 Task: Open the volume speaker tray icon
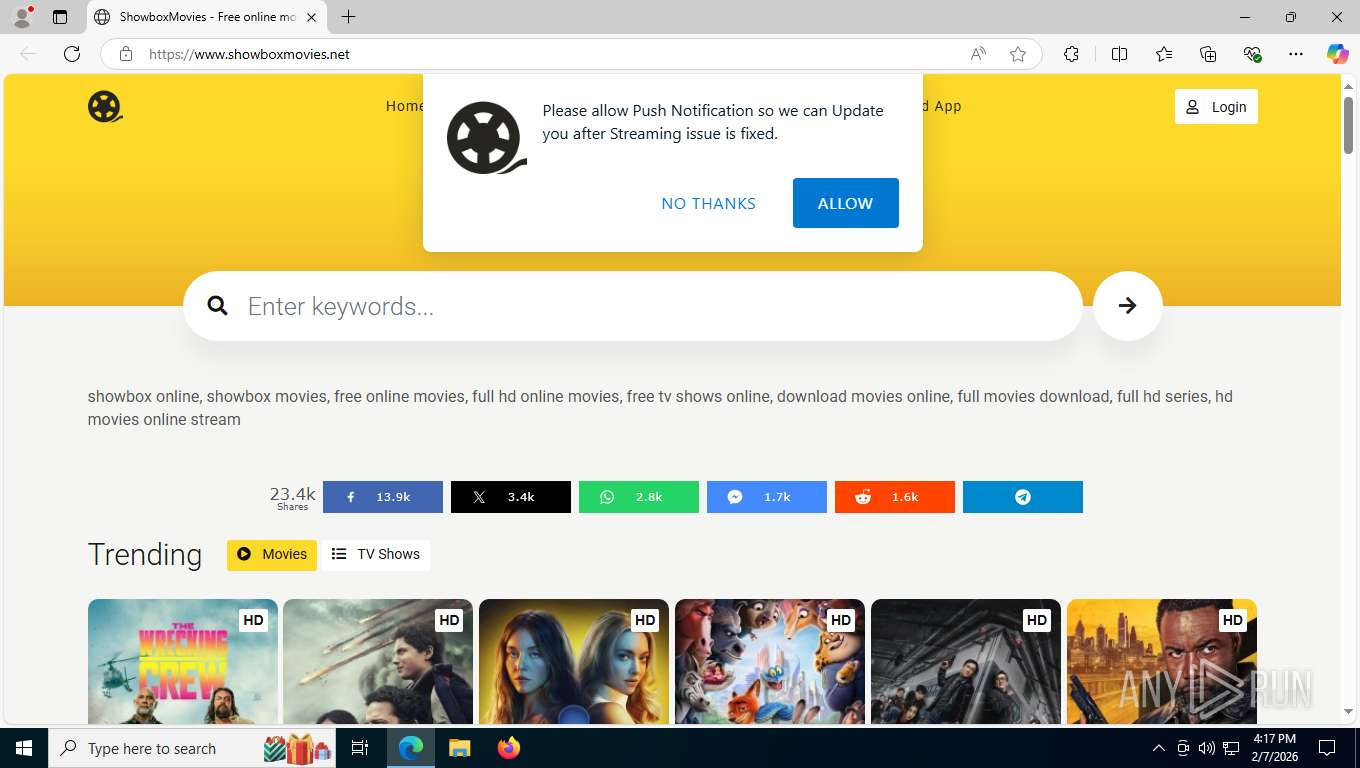click(x=1206, y=748)
